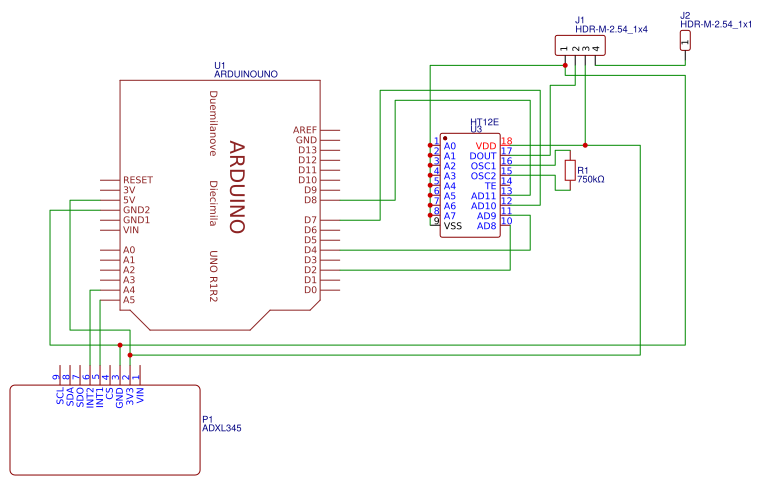Click the Diecimila text on the Arduino
This screenshot has height=485, width=763.
[x=213, y=203]
